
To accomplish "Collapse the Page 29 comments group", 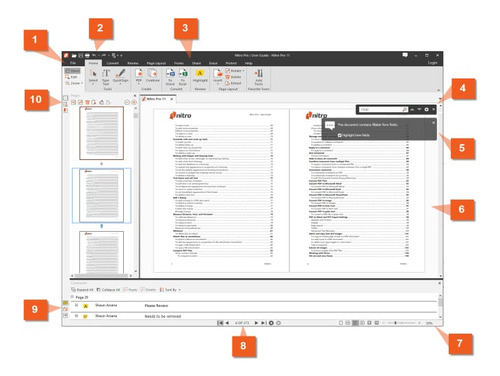I will point(72,297).
